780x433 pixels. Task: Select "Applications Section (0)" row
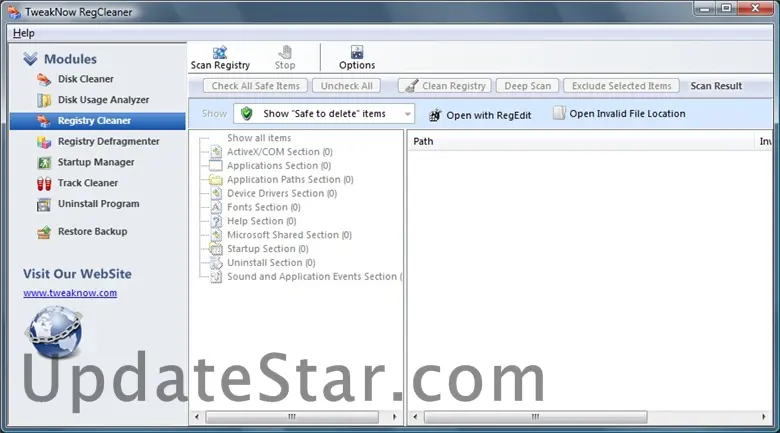[279, 166]
